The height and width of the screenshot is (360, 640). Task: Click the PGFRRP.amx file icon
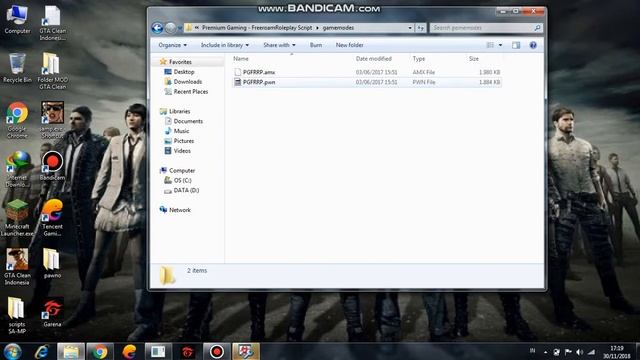point(238,72)
